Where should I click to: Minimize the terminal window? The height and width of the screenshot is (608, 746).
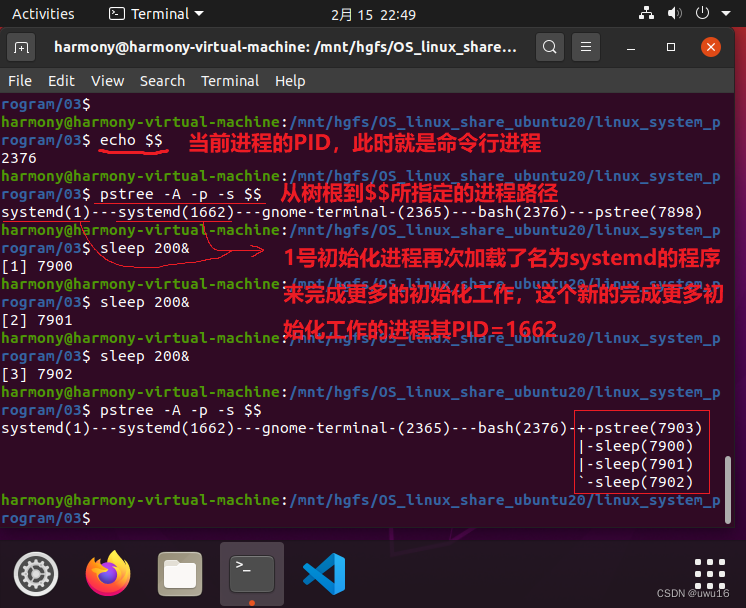click(x=631, y=48)
